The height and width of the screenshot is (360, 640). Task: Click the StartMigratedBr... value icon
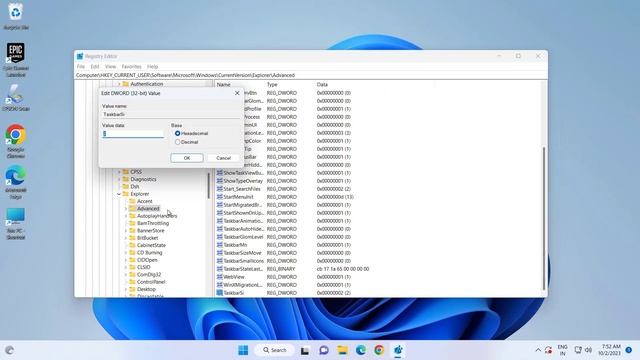pyautogui.click(x=220, y=205)
